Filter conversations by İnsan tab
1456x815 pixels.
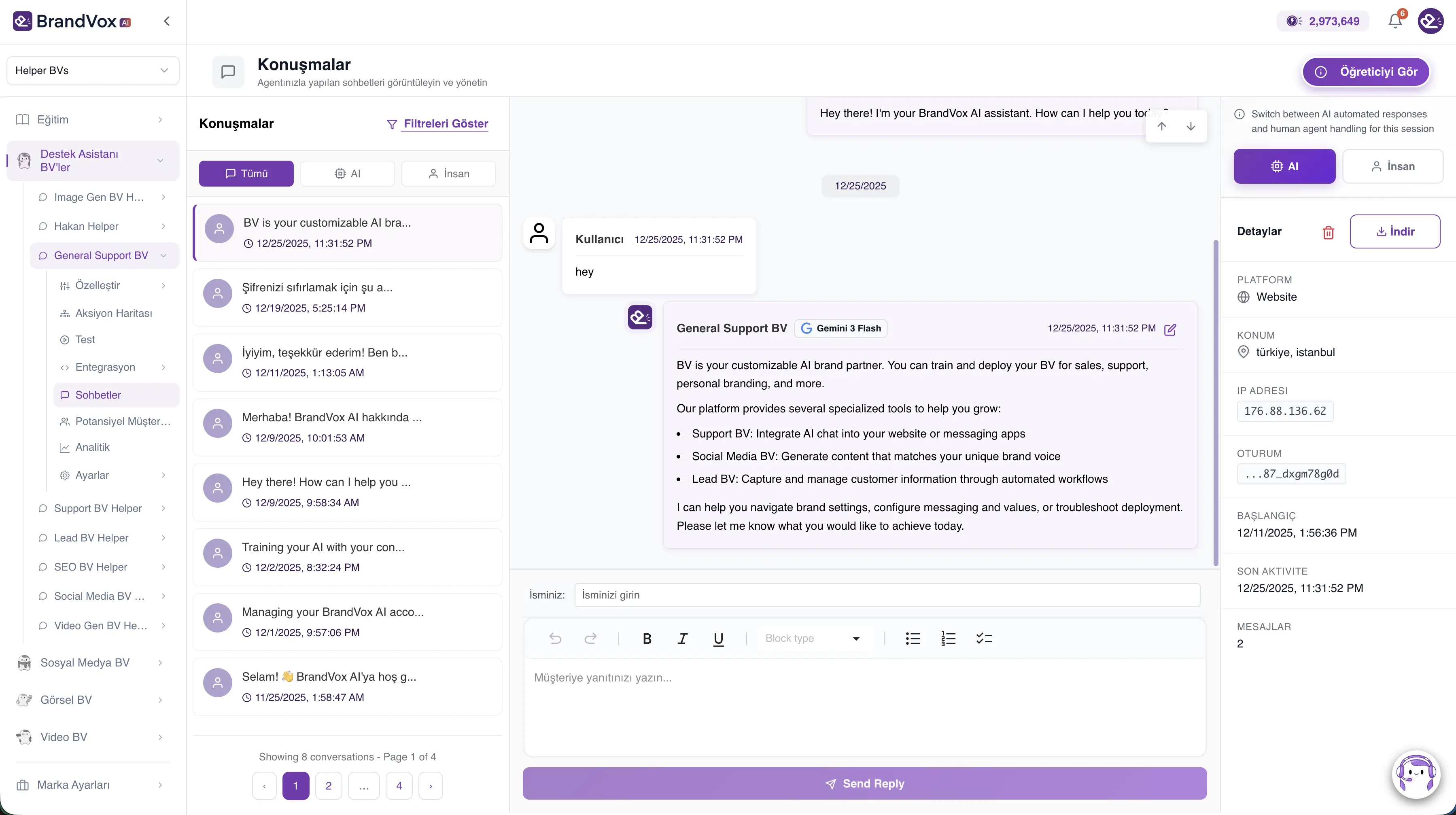tap(449, 174)
